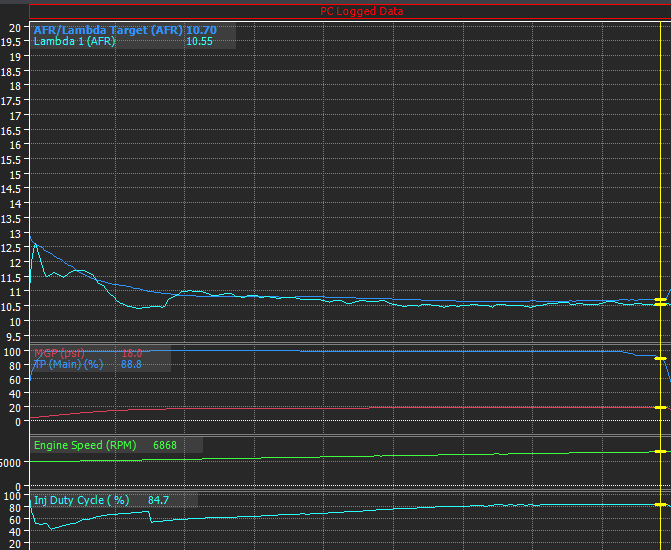This screenshot has height=550, width=671.
Task: Click the TP (Main) (%) legend label
Action: click(68, 365)
